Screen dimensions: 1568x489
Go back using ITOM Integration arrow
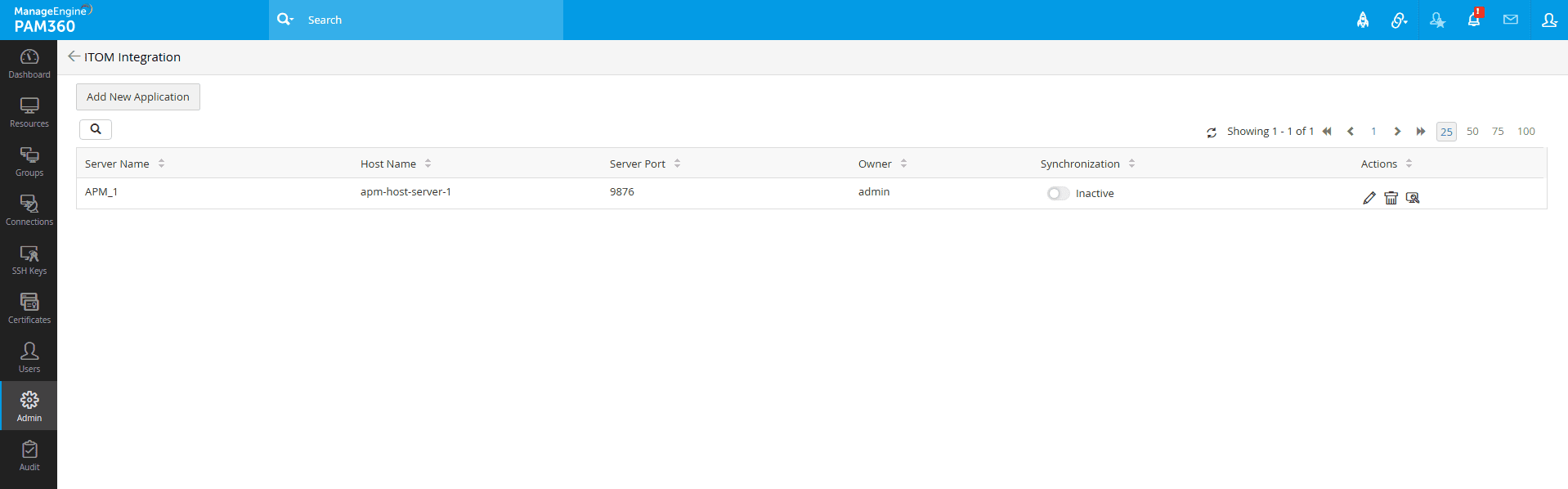74,56
